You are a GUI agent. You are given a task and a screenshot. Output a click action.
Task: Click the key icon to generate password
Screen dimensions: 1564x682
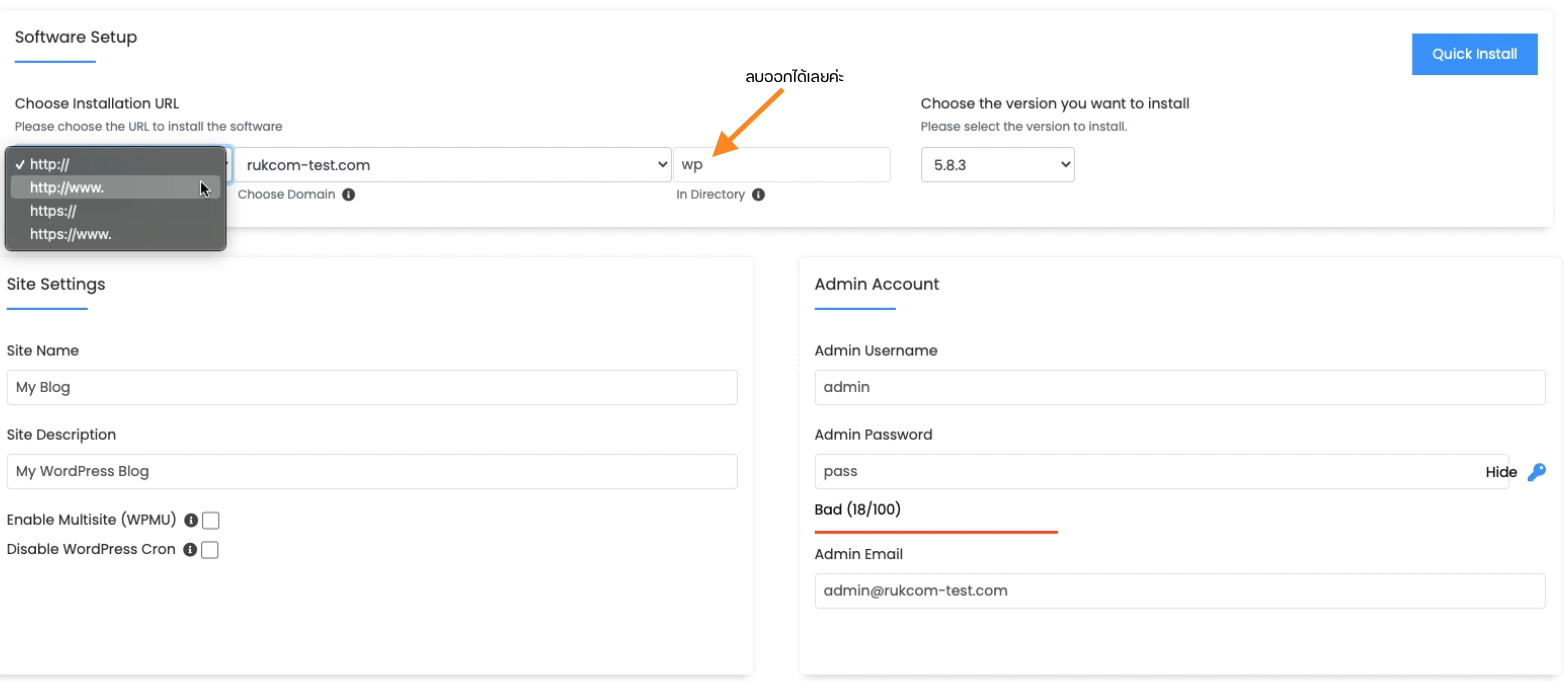1537,472
